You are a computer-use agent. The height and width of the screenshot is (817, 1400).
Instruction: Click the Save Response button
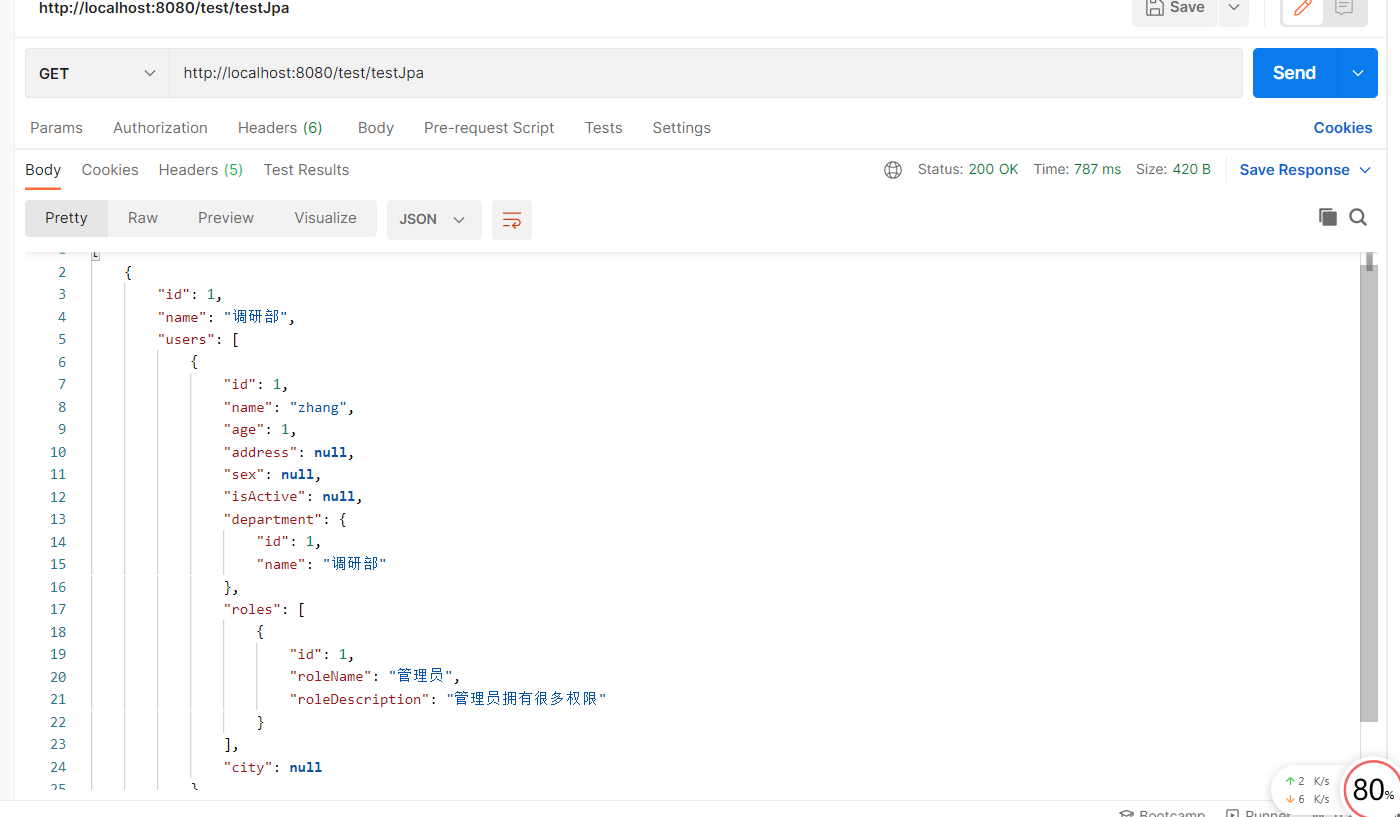tap(1295, 170)
